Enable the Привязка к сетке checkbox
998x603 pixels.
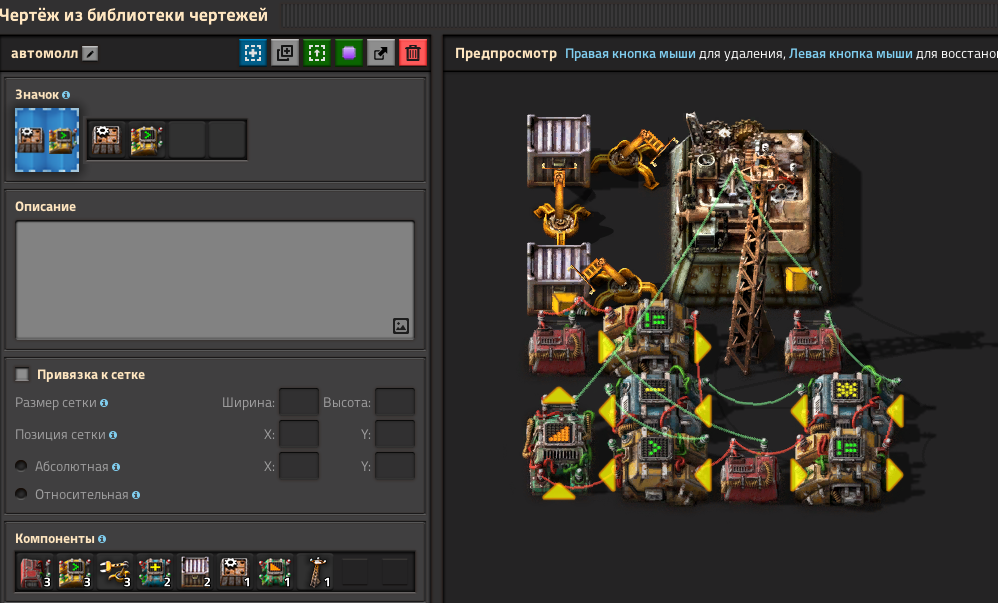[x=22, y=374]
